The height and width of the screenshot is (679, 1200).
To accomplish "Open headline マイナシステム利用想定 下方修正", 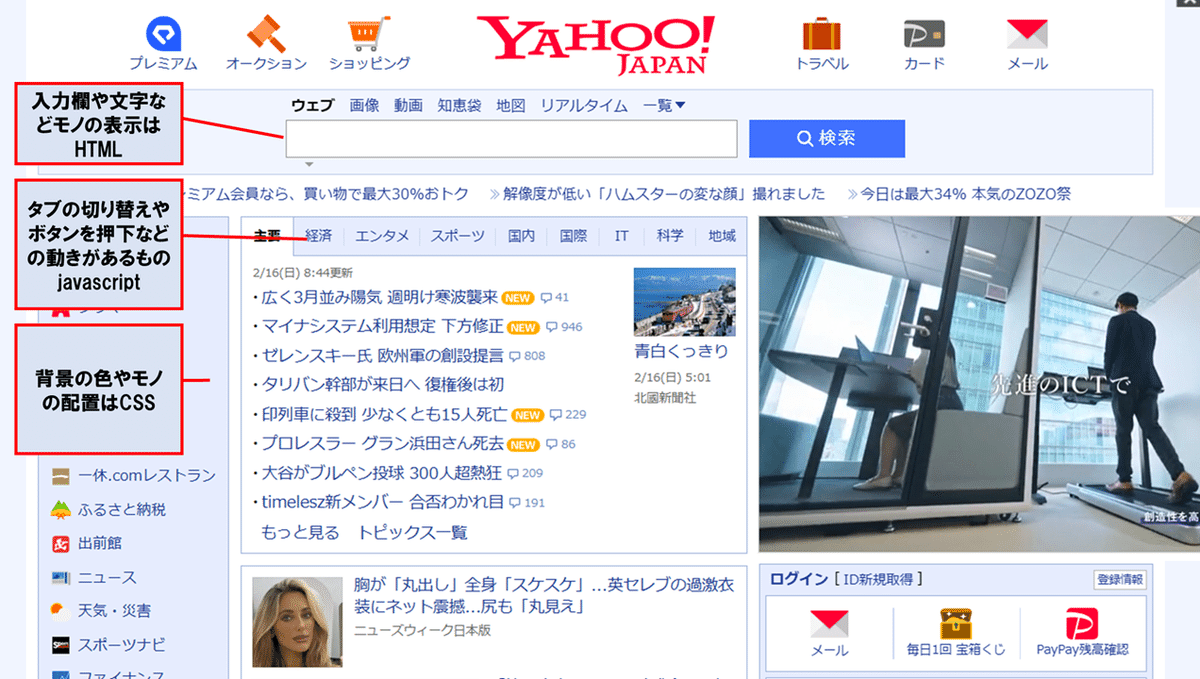I will (x=383, y=326).
